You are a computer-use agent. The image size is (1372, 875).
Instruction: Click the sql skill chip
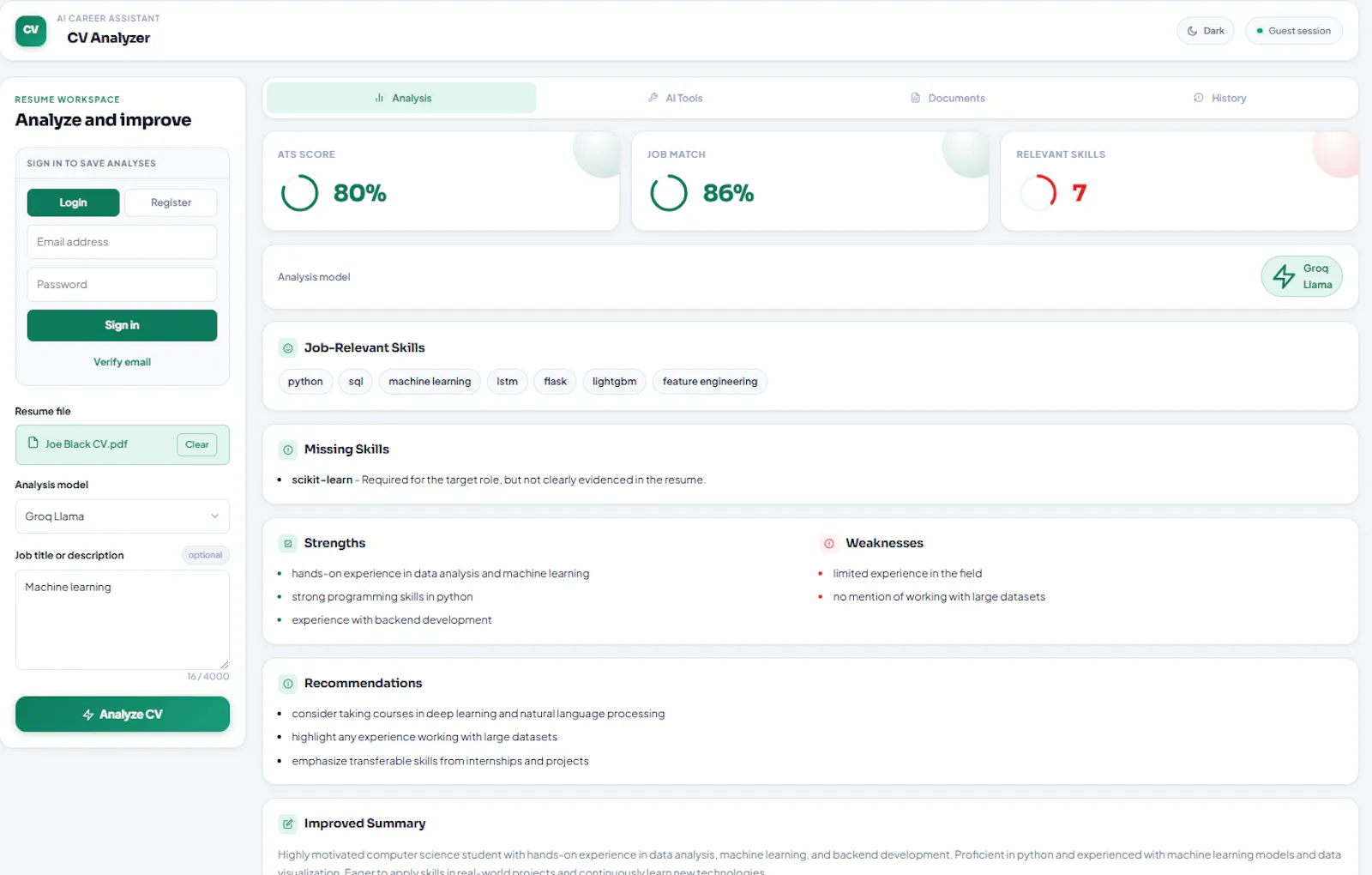(356, 381)
